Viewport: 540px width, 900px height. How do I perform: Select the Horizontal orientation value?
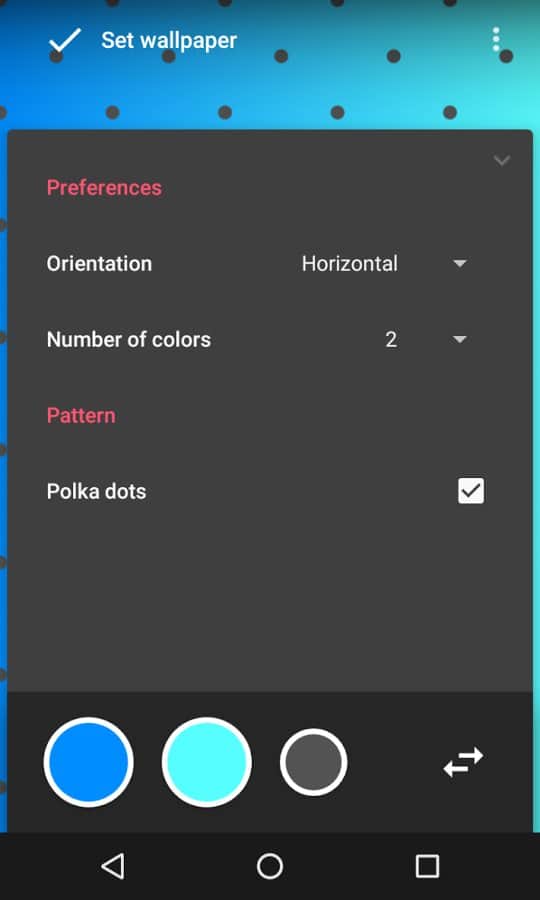click(349, 264)
